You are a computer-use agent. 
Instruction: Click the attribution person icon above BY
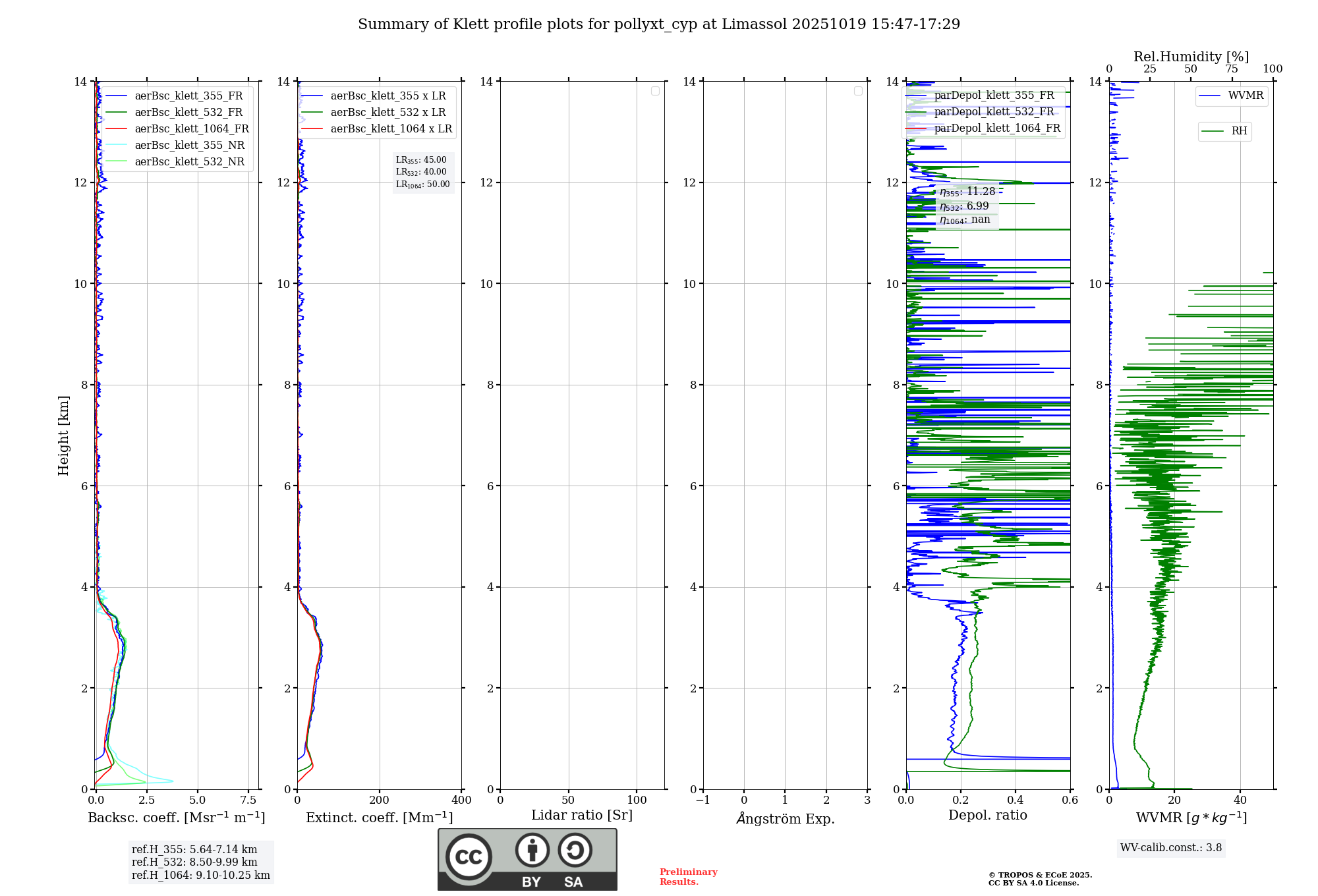coord(532,850)
